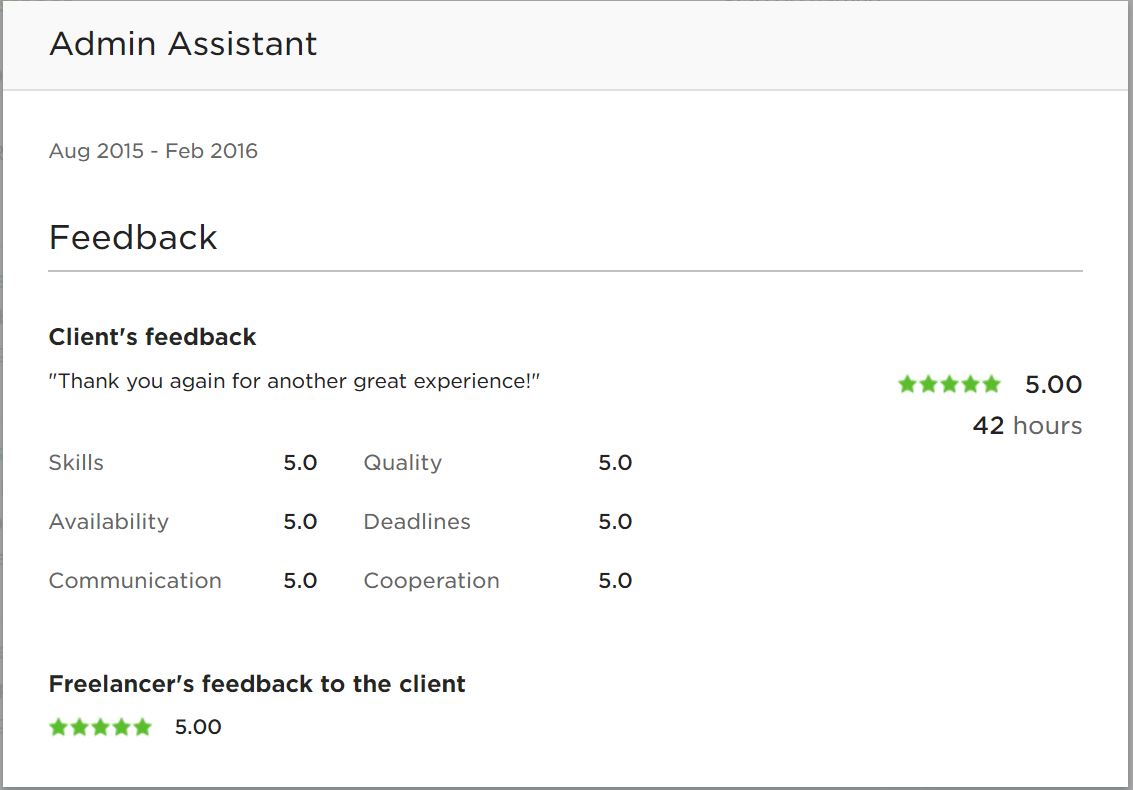Image resolution: width=1133 pixels, height=790 pixels.
Task: Click the Skills rating label
Action: (76, 463)
